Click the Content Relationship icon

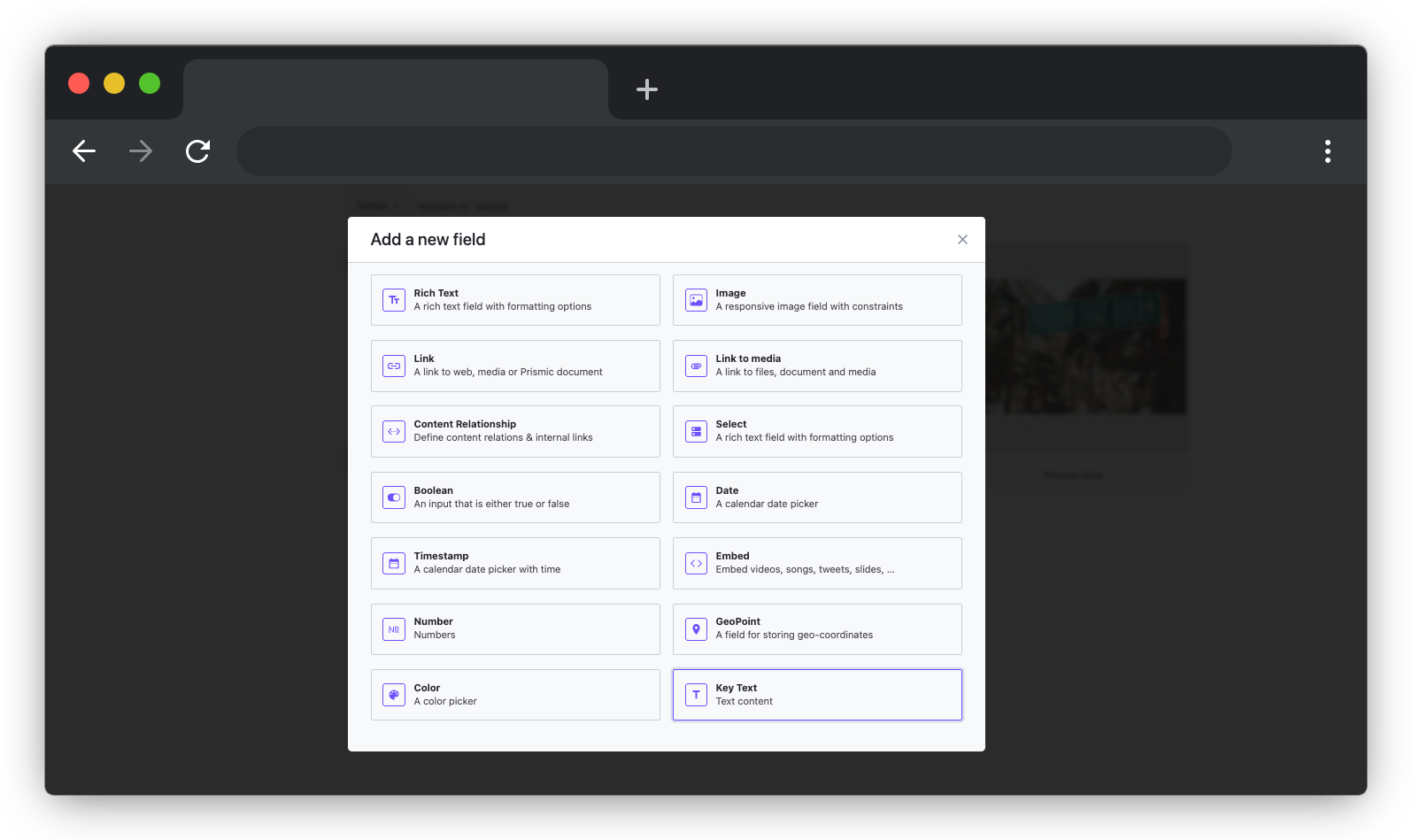(x=394, y=431)
